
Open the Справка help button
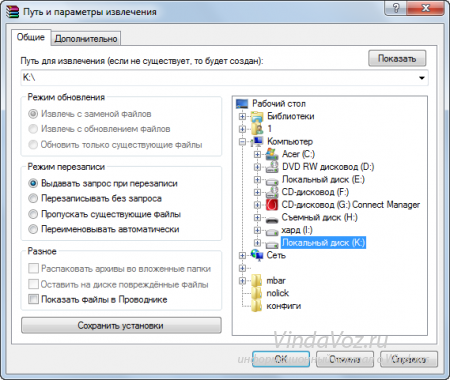pyautogui.click(x=409, y=359)
